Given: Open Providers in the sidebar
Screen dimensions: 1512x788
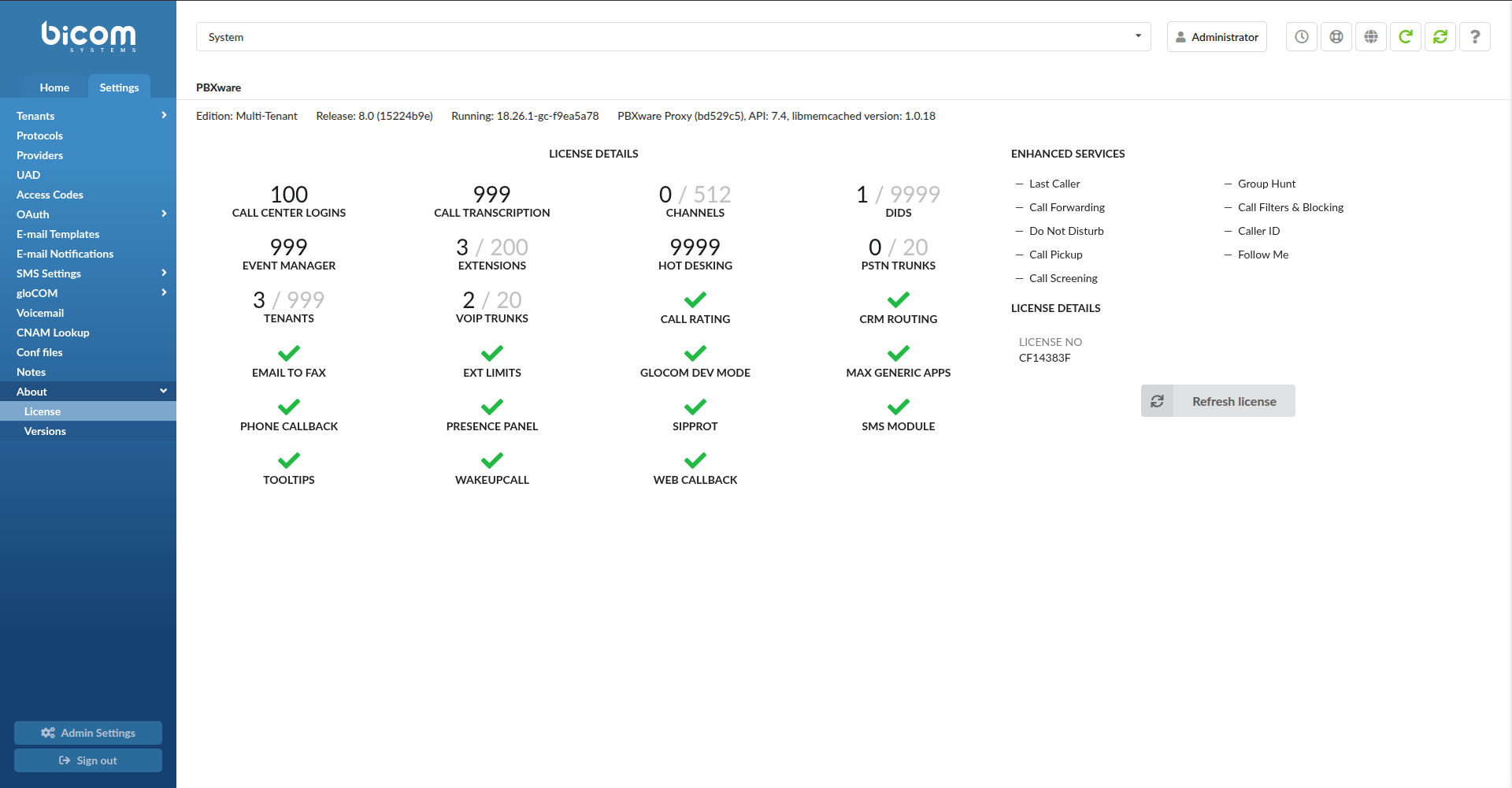Looking at the screenshot, I should (88, 155).
